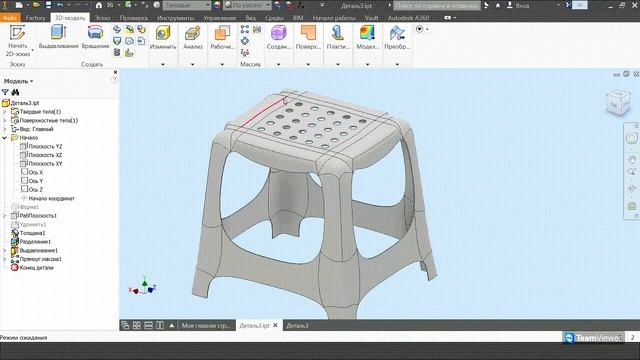Viewport: 640px width, 360px height.
Task: Click the TeamViewer panel logo
Action: click(569, 338)
